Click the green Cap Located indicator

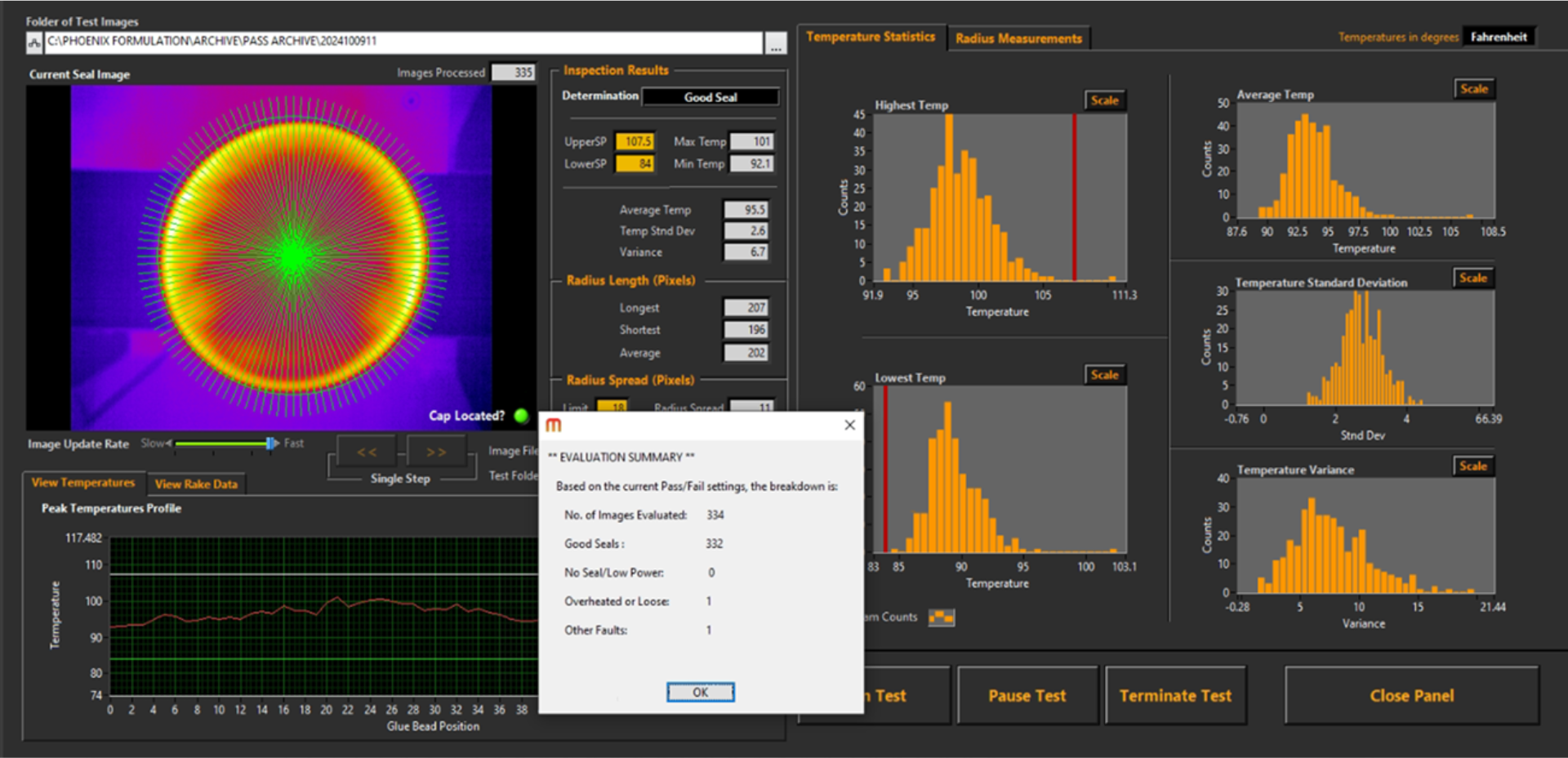(x=521, y=416)
